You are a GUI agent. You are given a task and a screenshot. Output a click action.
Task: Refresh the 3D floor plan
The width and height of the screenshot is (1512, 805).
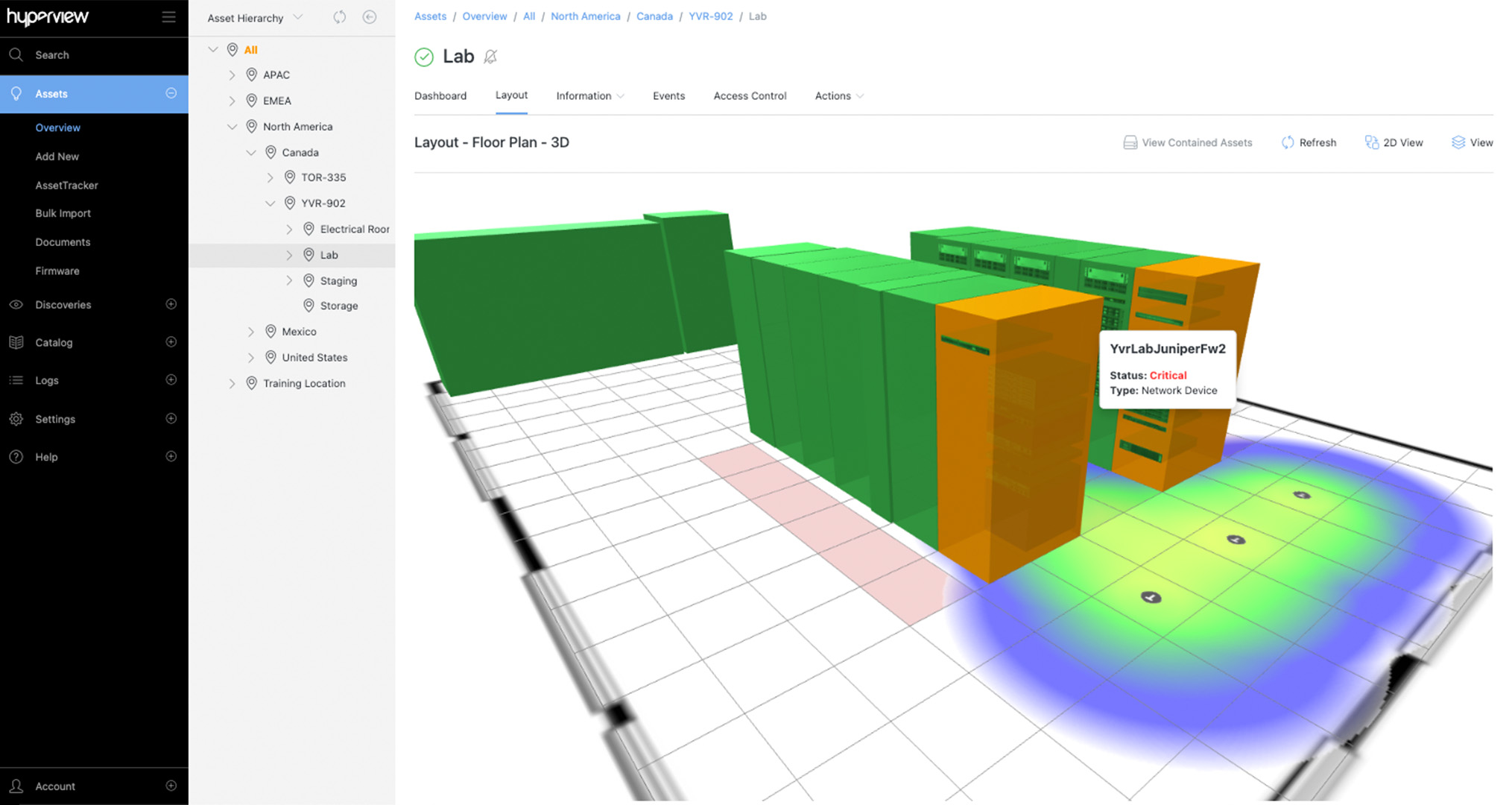(1309, 142)
